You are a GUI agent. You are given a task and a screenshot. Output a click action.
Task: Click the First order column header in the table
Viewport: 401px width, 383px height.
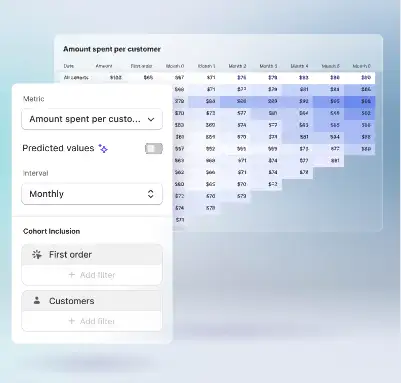[141, 66]
